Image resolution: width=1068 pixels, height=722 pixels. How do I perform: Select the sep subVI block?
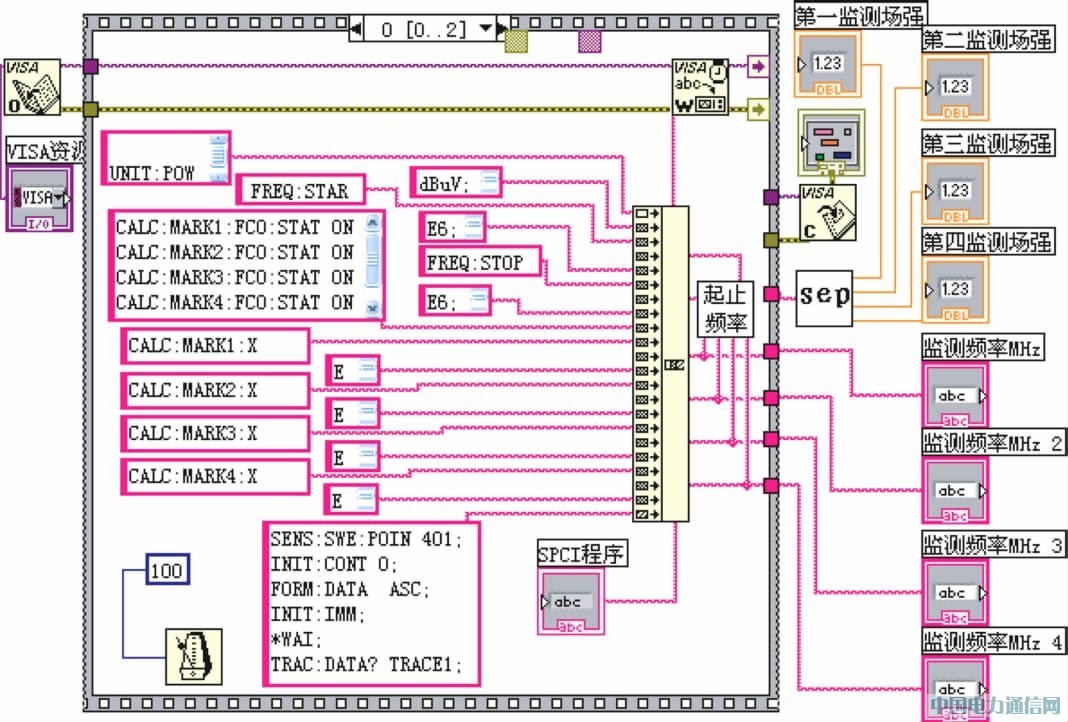pyautogui.click(x=825, y=296)
